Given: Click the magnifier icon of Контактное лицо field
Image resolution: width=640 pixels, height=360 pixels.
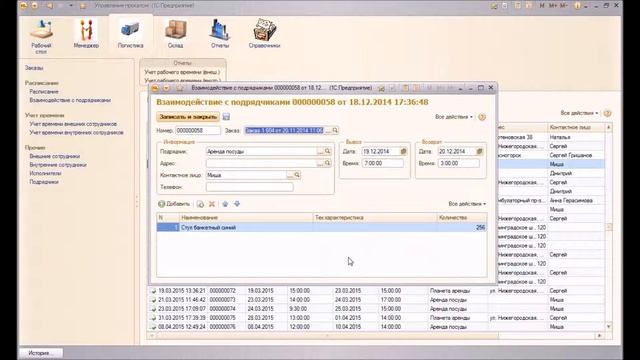Looking at the screenshot, I should tap(297, 175).
